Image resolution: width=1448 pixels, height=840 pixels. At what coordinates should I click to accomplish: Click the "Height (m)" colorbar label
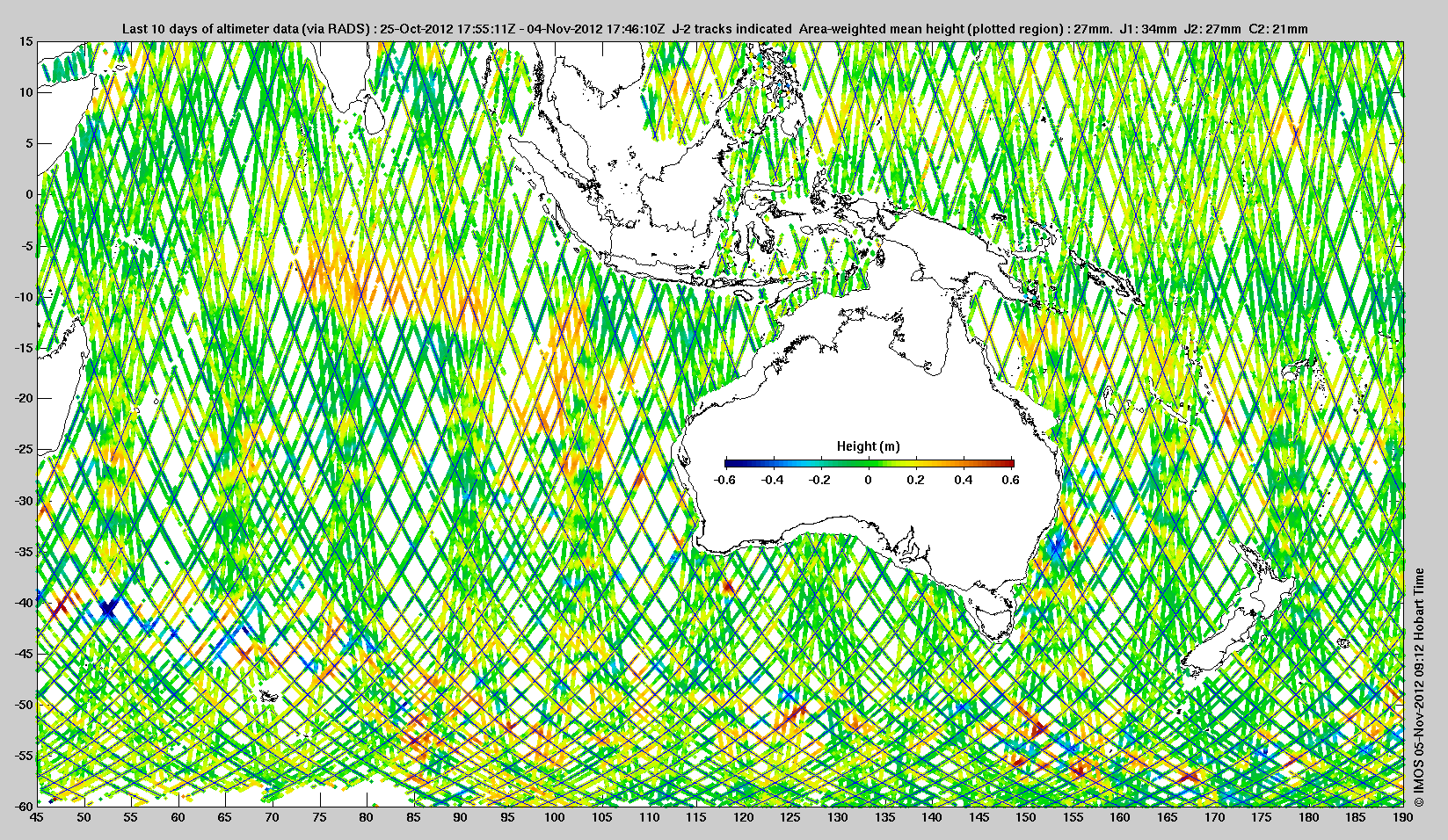(x=868, y=446)
